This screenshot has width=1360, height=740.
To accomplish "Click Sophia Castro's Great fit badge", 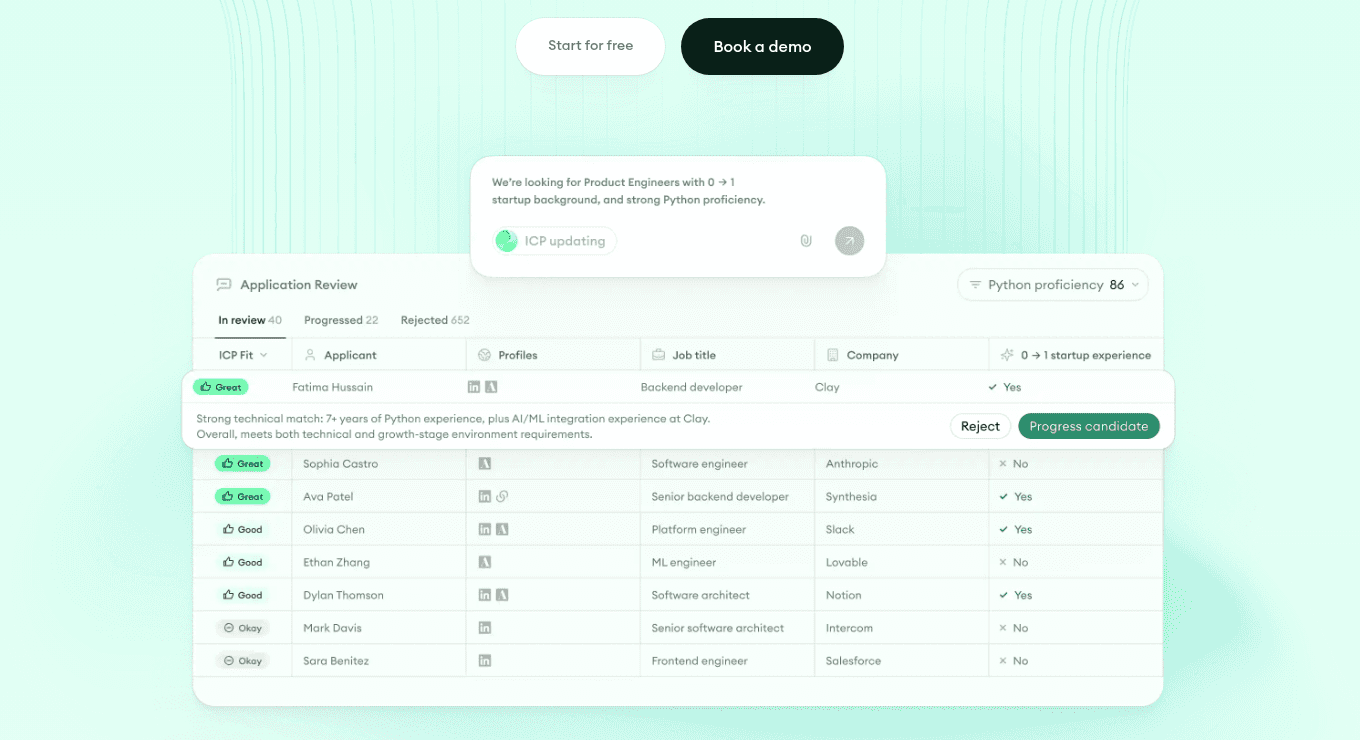I will (x=242, y=464).
